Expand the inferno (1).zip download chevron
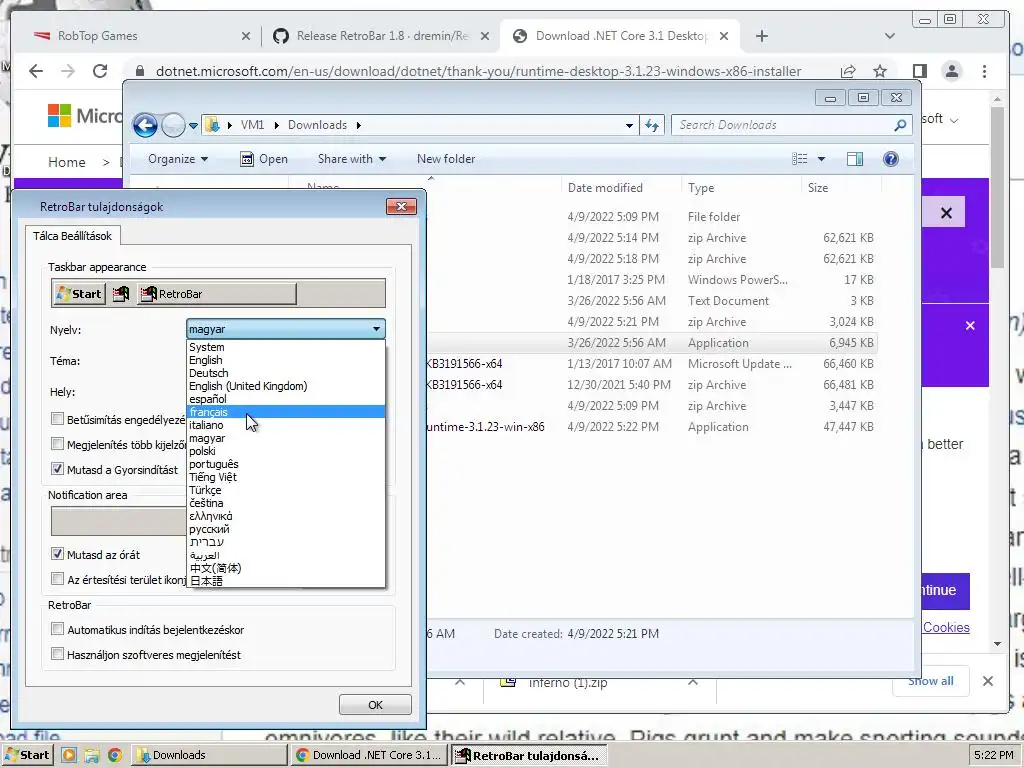 tap(693, 682)
